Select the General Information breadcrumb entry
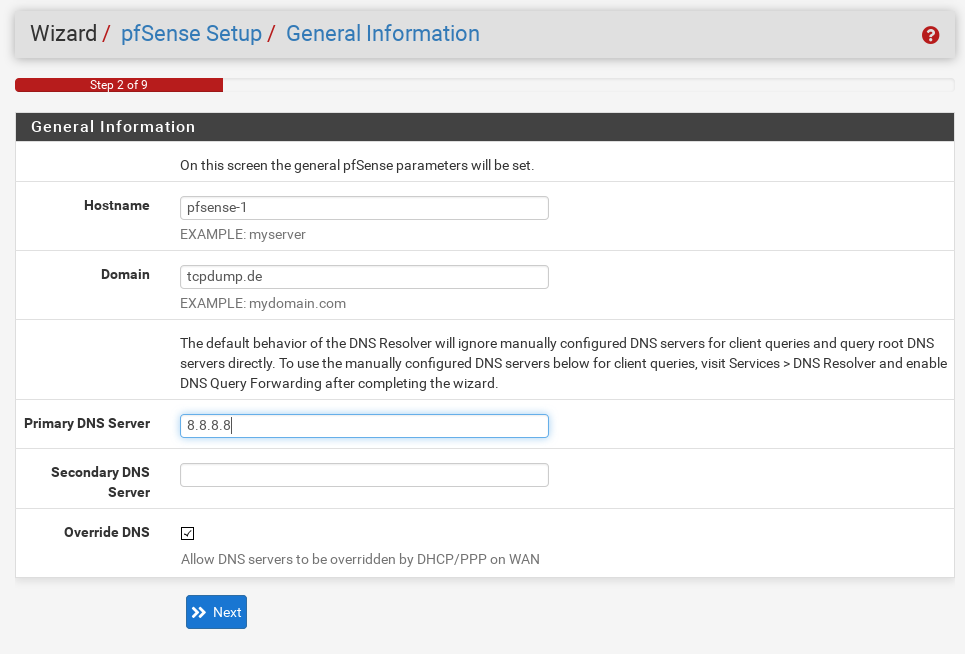 point(383,33)
